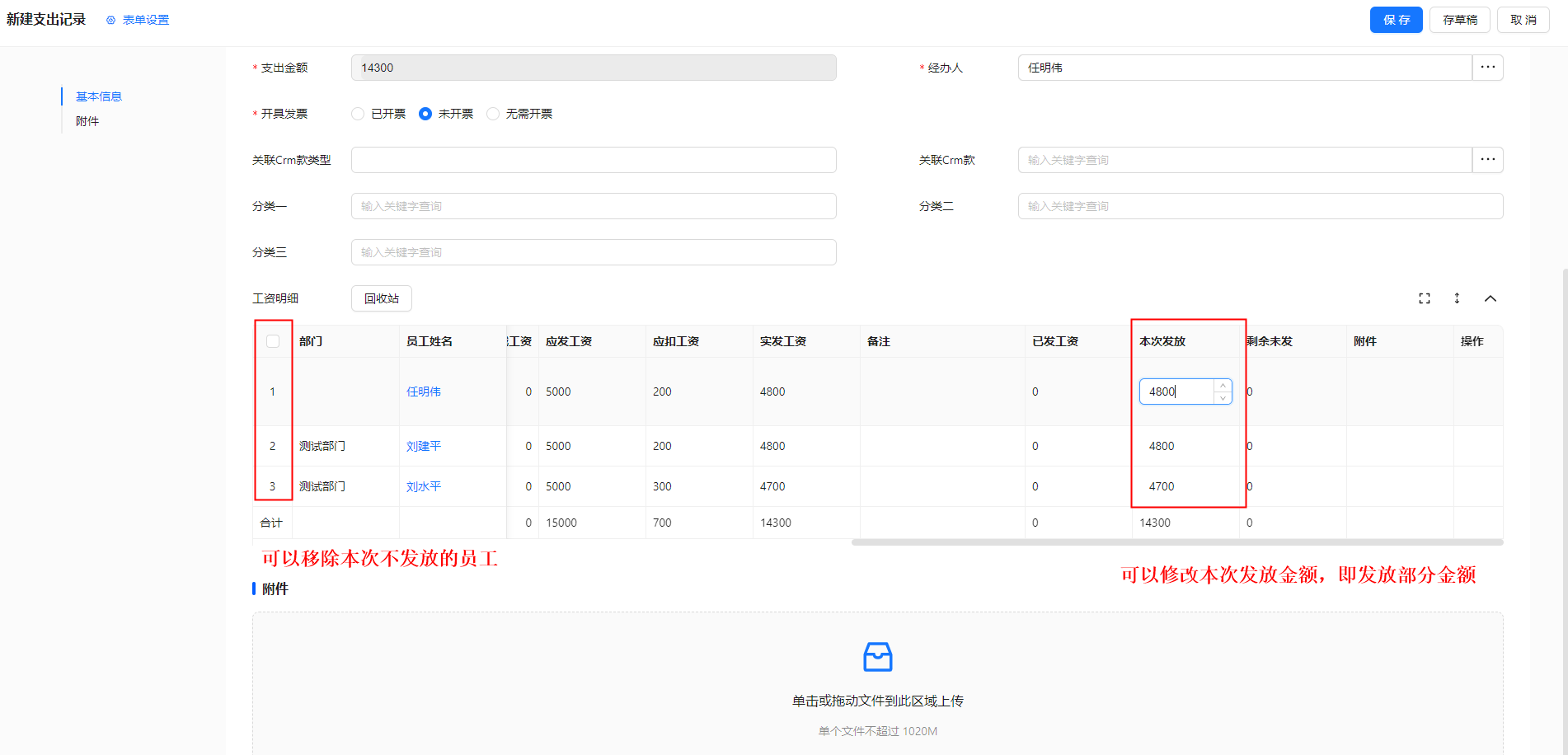
Task: Click the 支出金额 field showing 14300
Action: (x=594, y=68)
